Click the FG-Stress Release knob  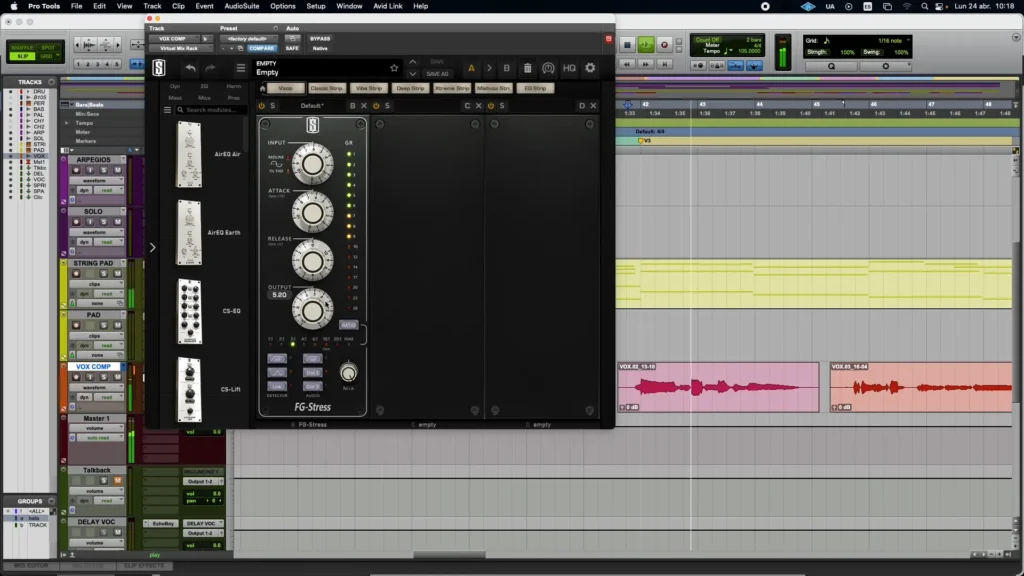312,261
